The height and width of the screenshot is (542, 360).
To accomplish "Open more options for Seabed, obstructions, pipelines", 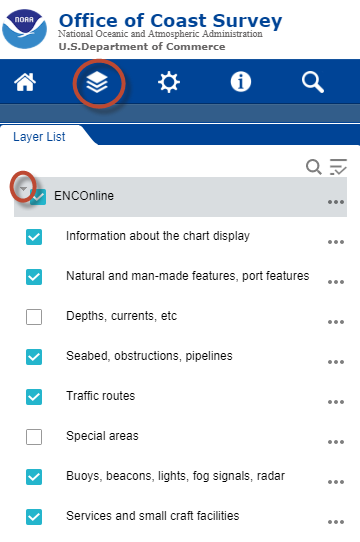I will click(335, 362).
